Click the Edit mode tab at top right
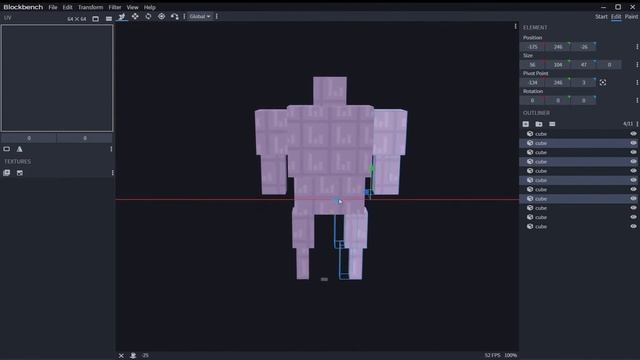The width and height of the screenshot is (640, 360). pyautogui.click(x=616, y=17)
